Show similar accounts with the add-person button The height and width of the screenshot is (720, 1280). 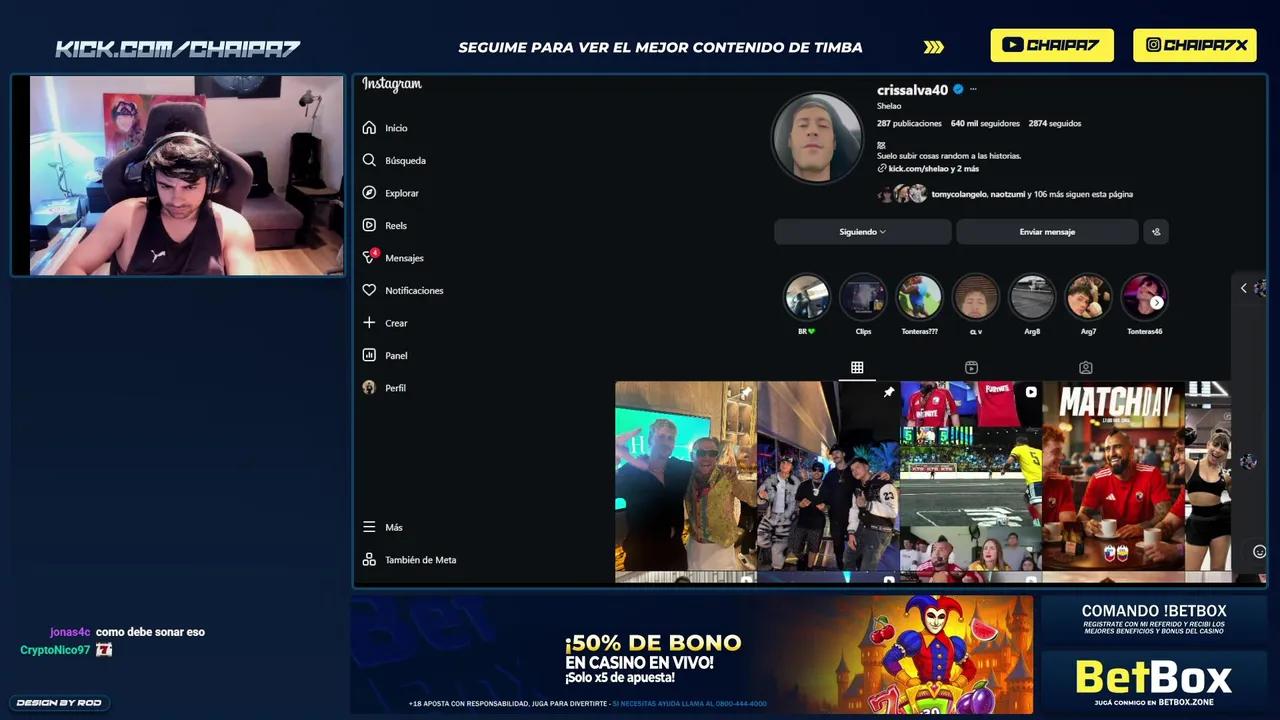(1156, 232)
